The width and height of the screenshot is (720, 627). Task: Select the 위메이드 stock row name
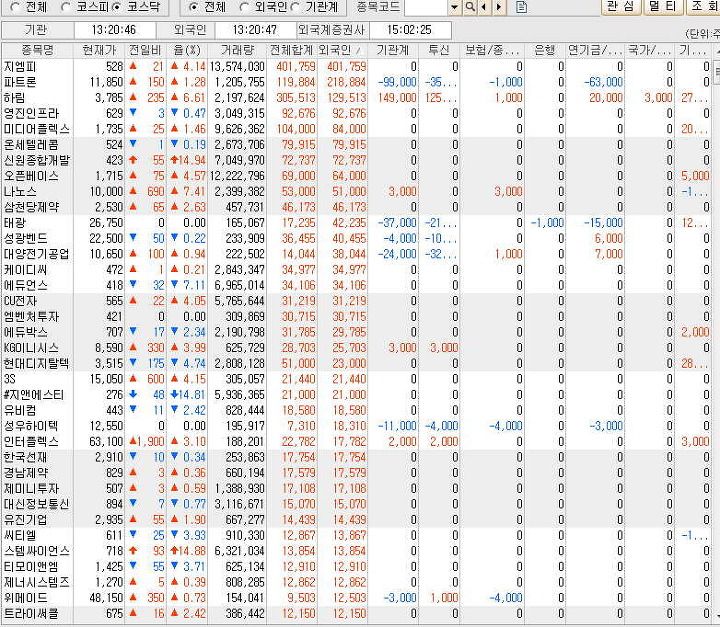pos(26,598)
